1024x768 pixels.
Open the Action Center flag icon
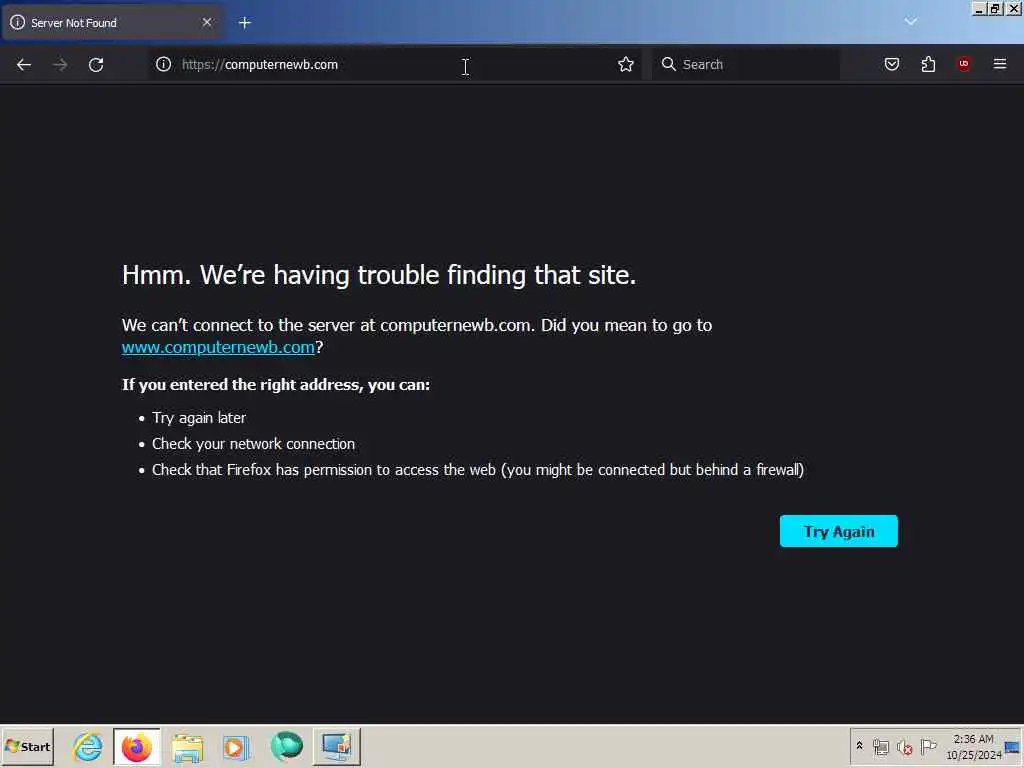click(928, 746)
